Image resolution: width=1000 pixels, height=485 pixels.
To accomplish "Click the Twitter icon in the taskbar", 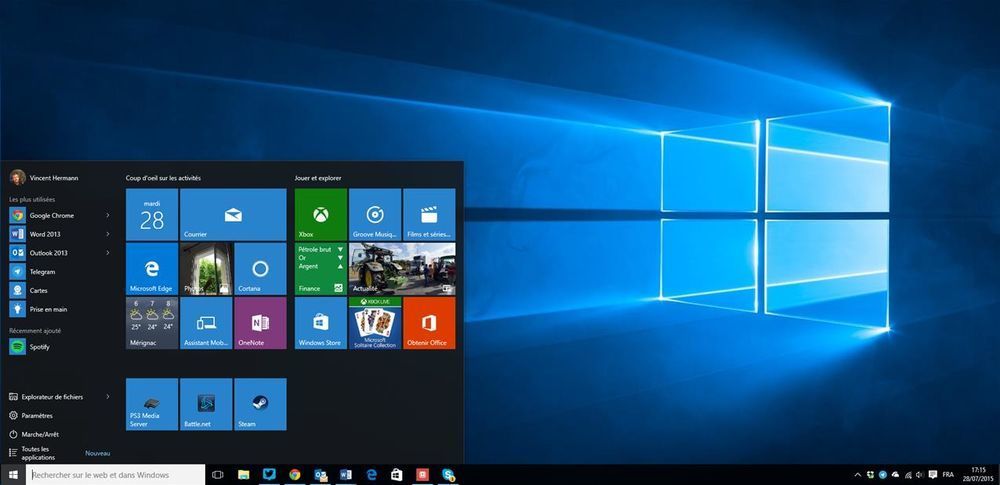I will (269, 475).
